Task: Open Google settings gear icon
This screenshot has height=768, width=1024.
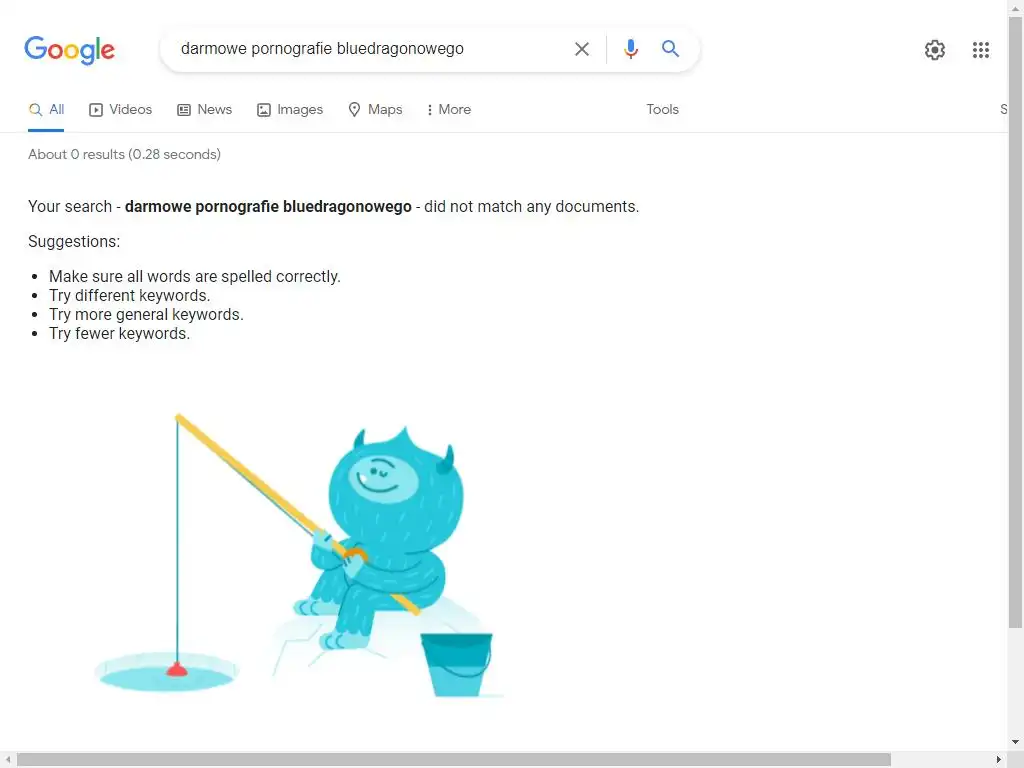Action: click(x=935, y=50)
